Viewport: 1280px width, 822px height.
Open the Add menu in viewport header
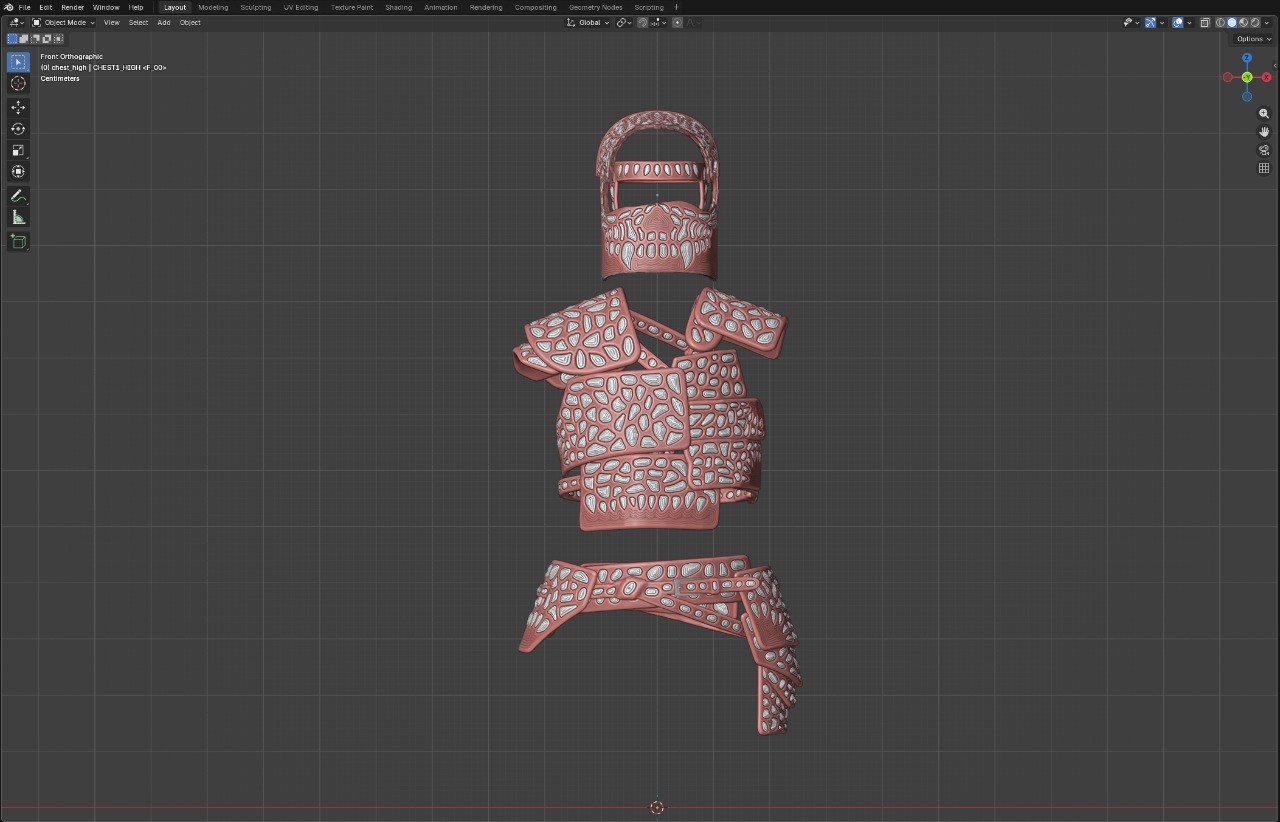pyautogui.click(x=163, y=22)
